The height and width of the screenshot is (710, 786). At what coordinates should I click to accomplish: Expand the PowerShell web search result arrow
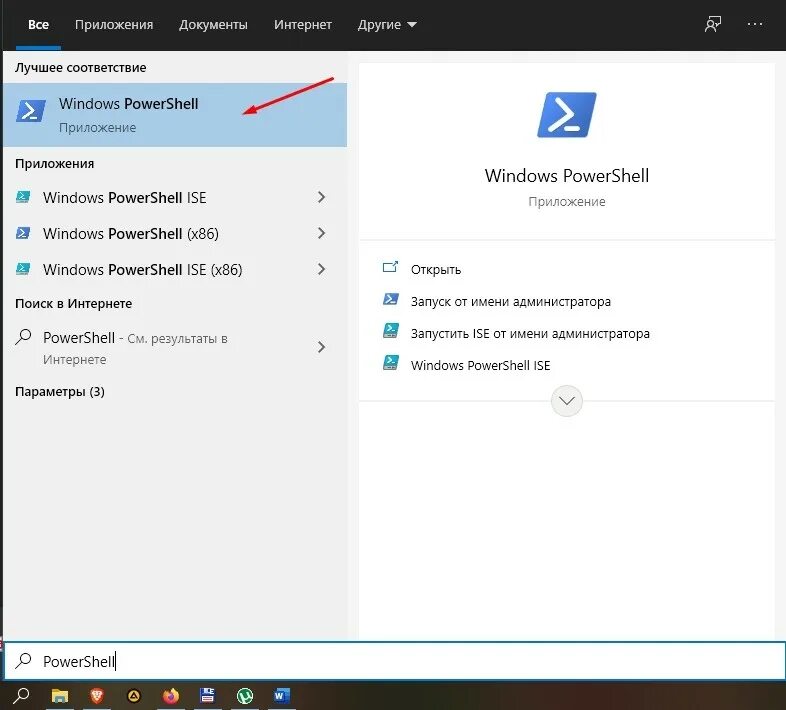coord(321,347)
